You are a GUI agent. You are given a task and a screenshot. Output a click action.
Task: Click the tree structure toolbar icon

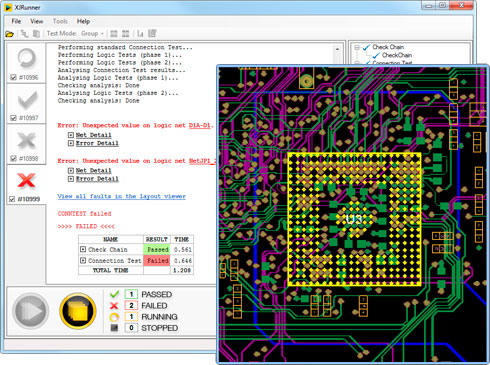coord(24,34)
